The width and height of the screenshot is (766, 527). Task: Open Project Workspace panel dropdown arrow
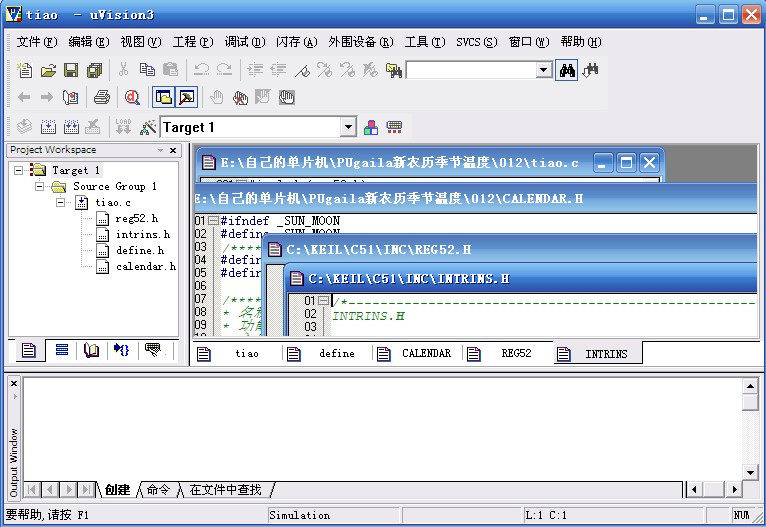[x=160, y=150]
